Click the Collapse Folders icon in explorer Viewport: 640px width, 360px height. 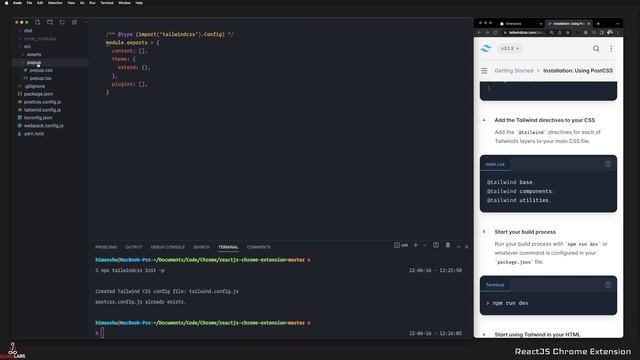74,22
